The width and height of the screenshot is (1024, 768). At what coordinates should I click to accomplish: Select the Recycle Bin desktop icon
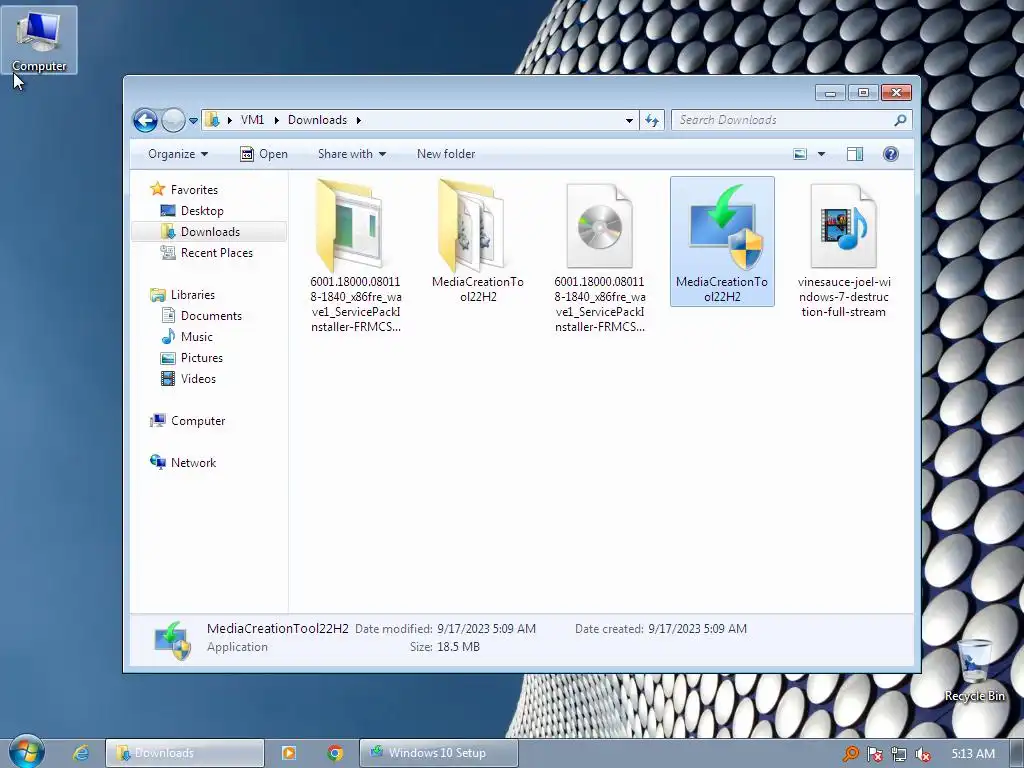(x=974, y=670)
